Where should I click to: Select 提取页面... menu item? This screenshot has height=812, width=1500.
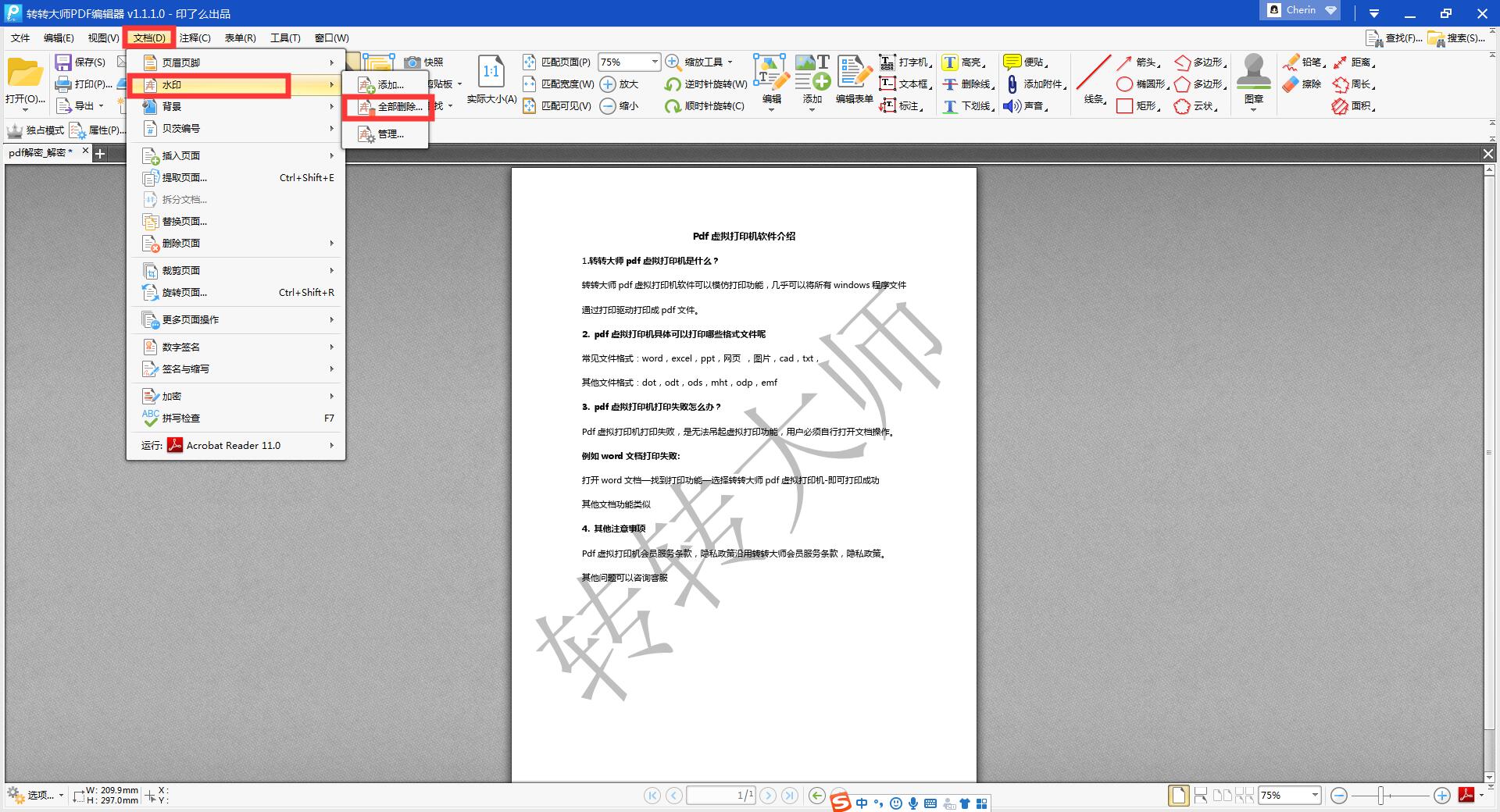coord(236,177)
